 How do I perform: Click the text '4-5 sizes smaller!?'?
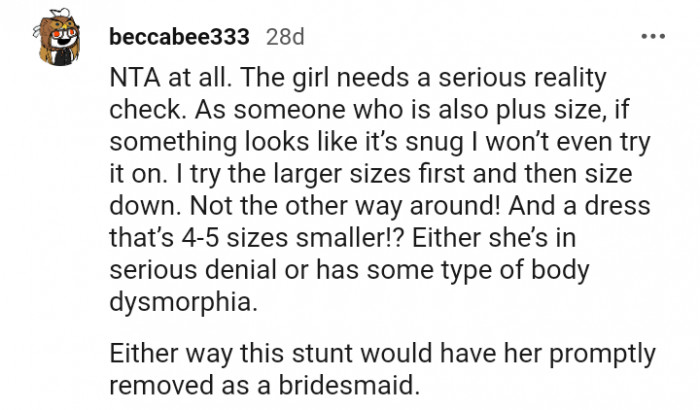(292, 238)
